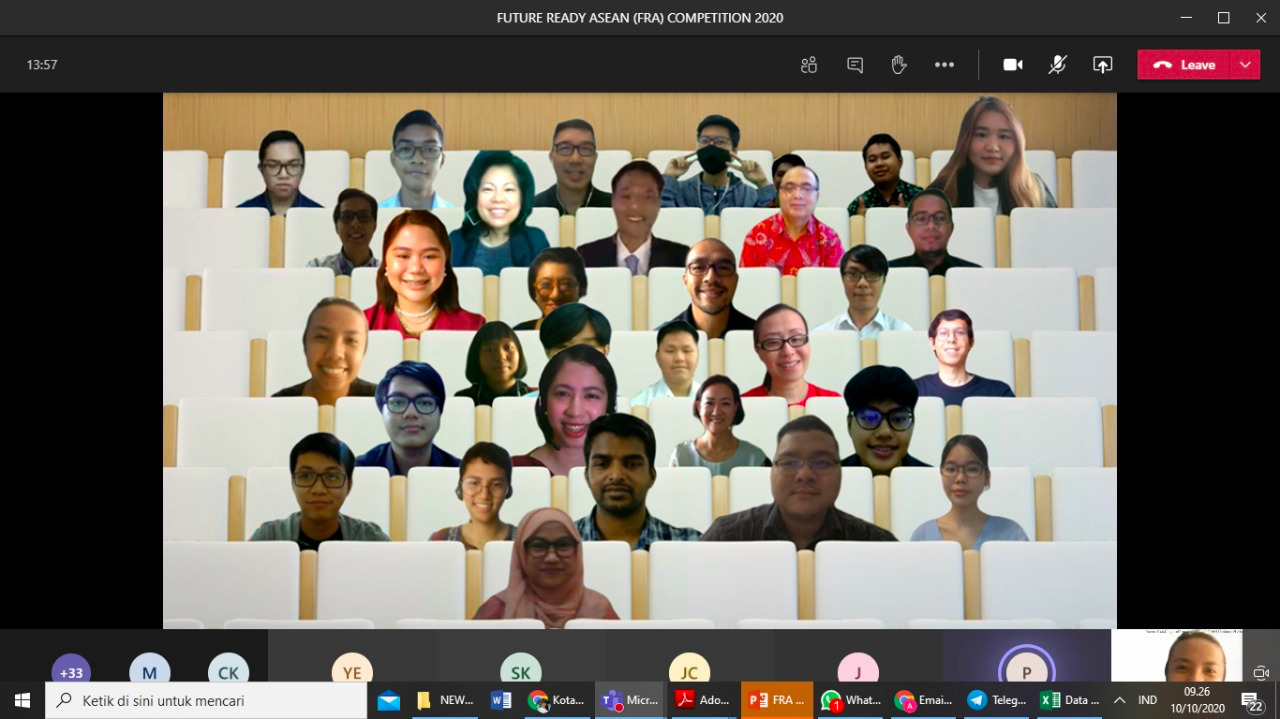The image size is (1280, 719).
Task: Toggle the self-view camera icon
Action: 1261,672
